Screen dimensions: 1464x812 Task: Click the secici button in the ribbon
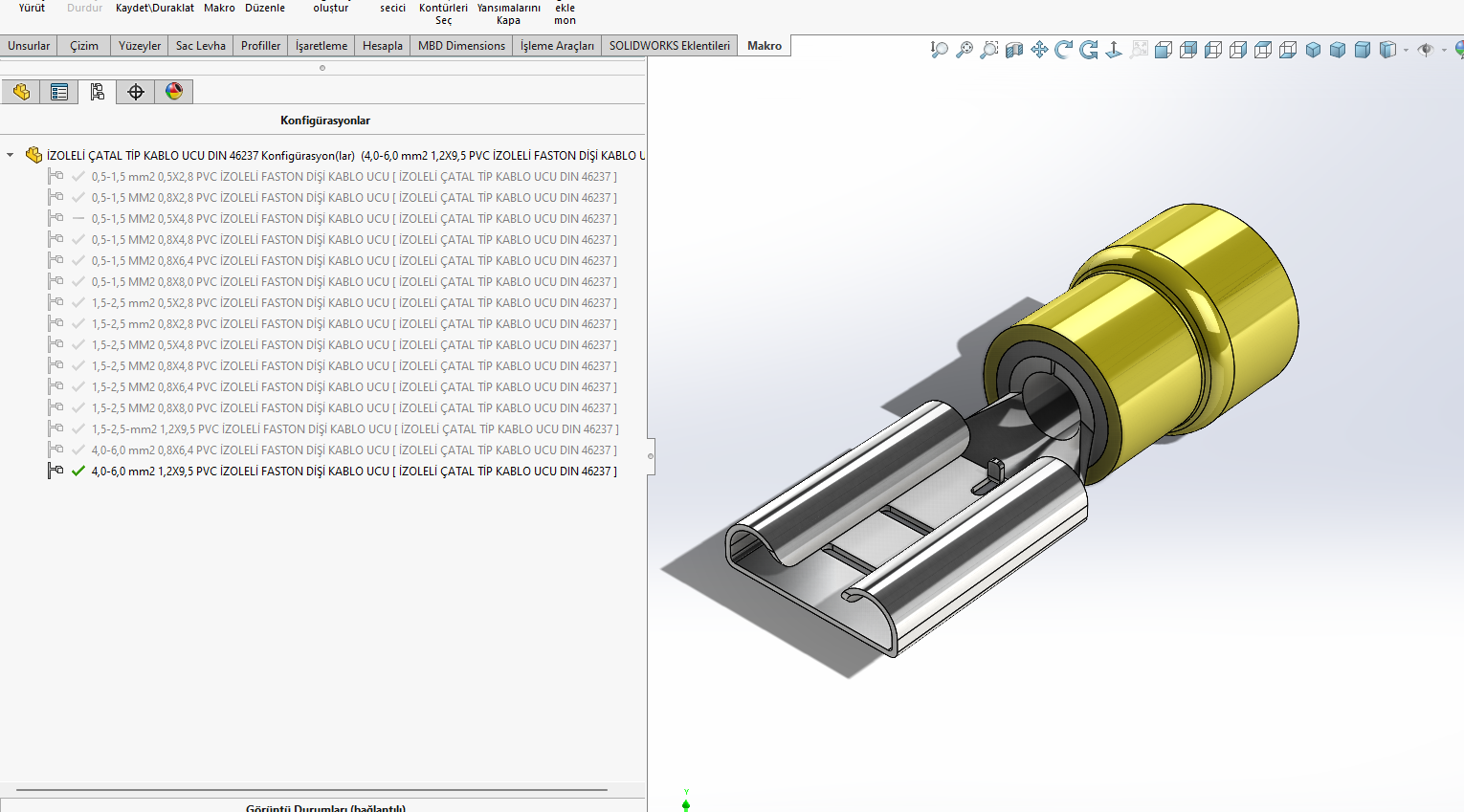(x=392, y=10)
